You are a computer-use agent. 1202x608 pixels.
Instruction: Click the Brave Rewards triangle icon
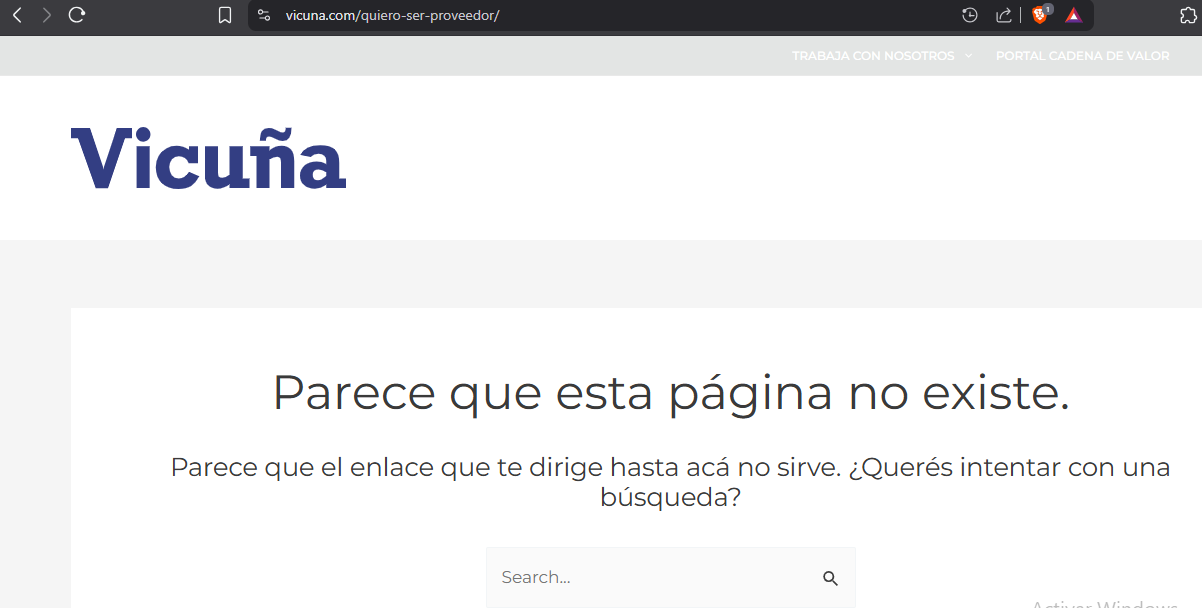point(1073,15)
